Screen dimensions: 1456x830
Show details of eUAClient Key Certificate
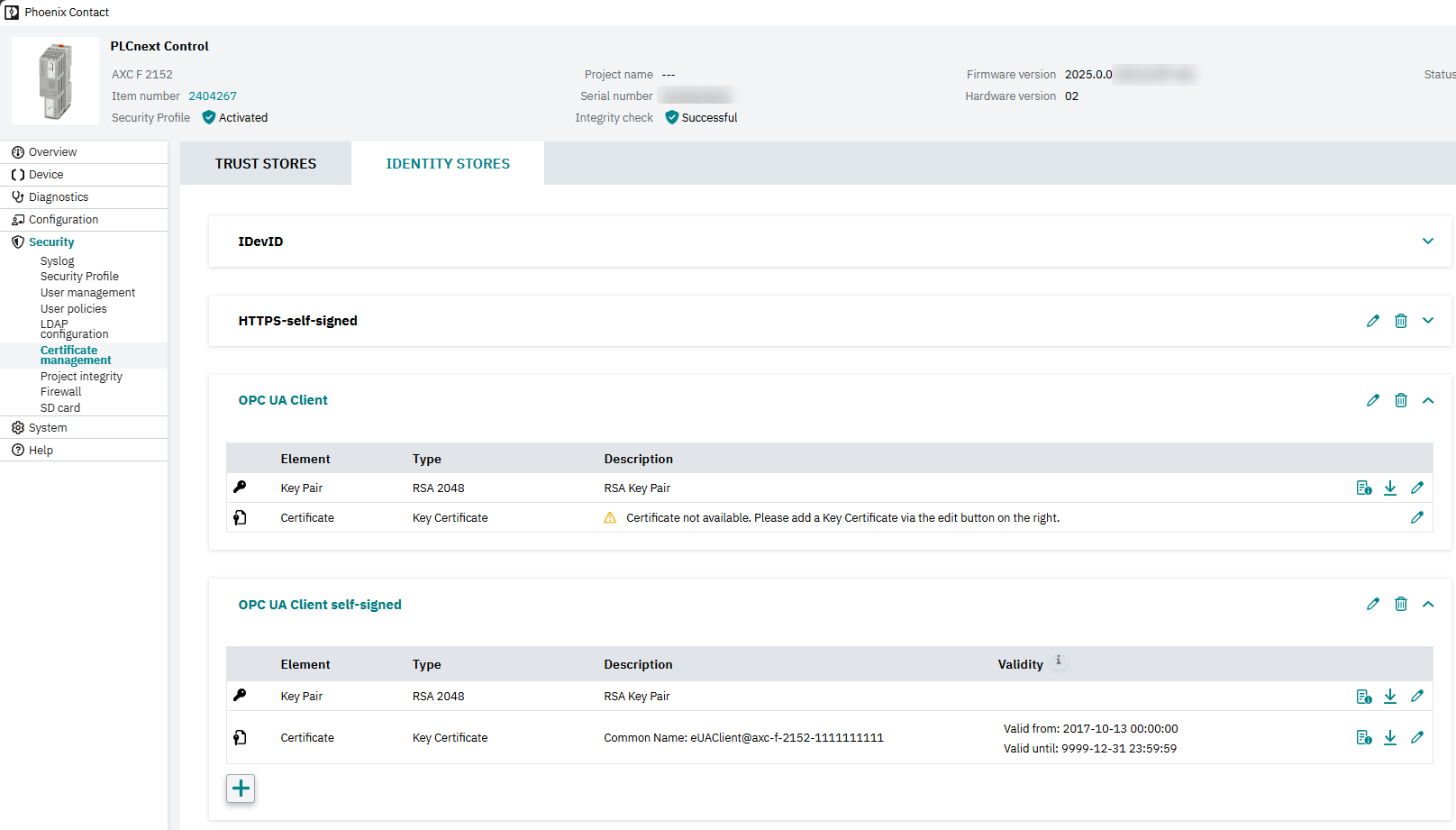point(1364,737)
